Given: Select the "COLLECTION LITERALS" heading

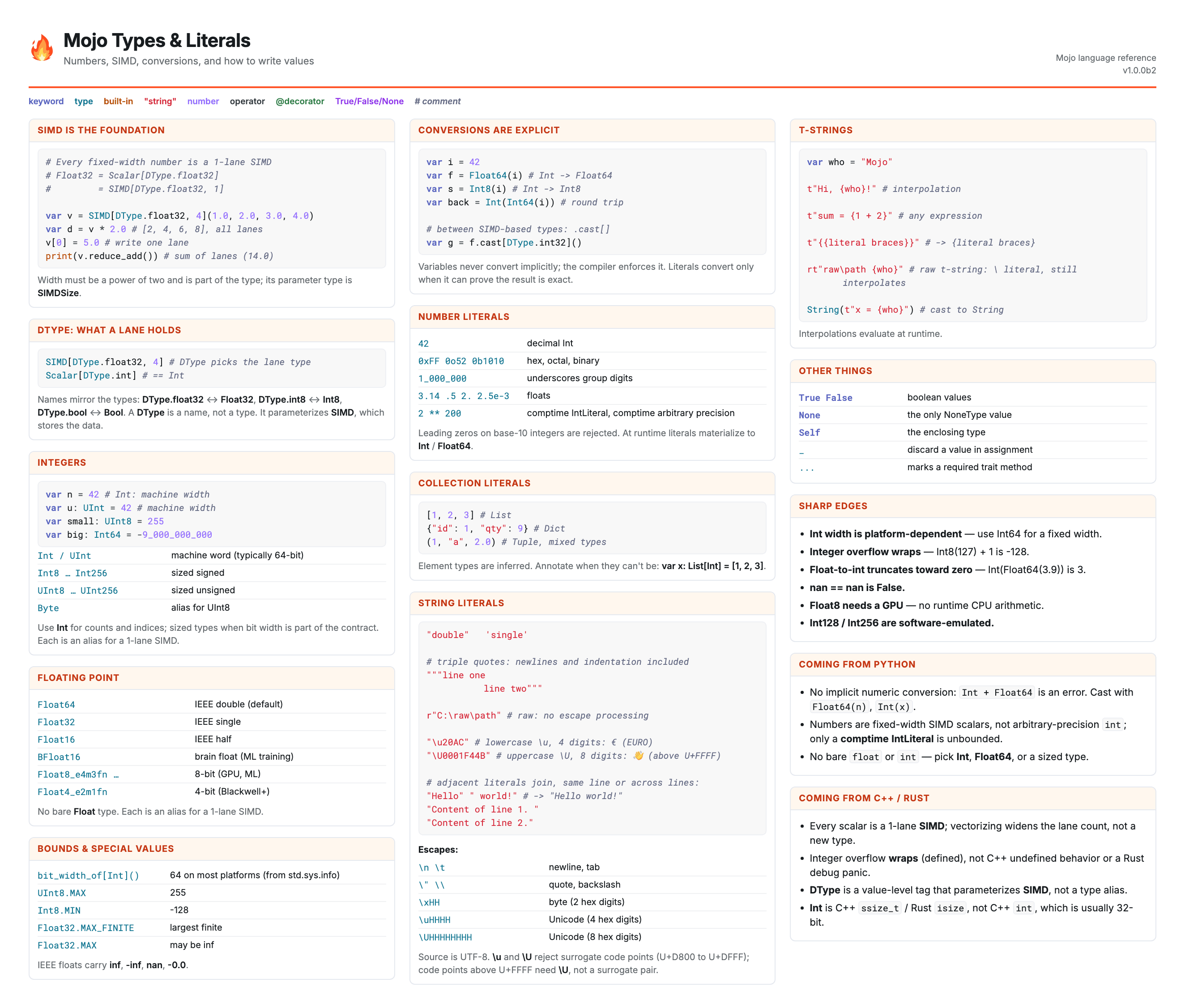Looking at the screenshot, I should tap(474, 483).
